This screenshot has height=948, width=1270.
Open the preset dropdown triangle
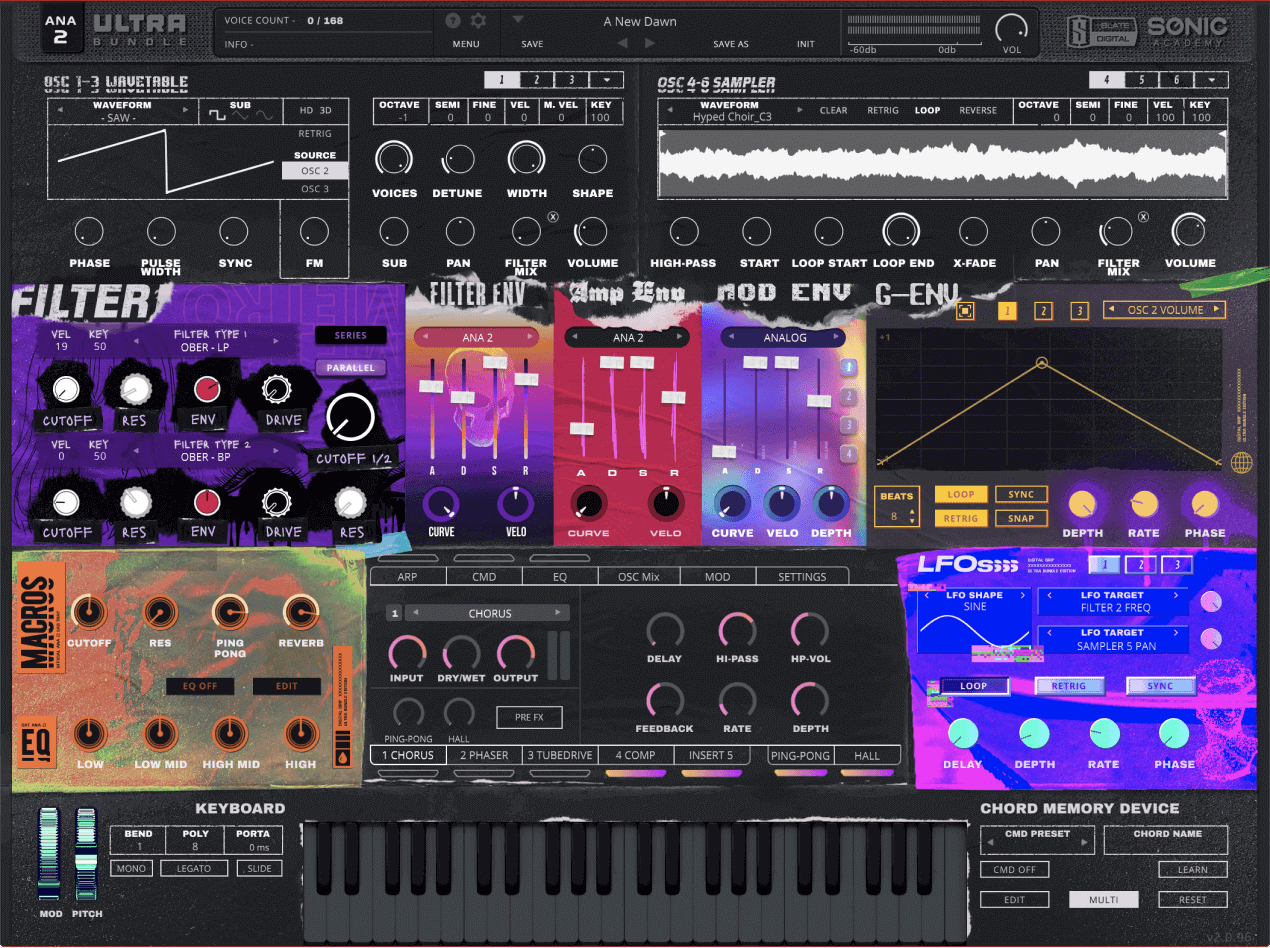tap(518, 19)
